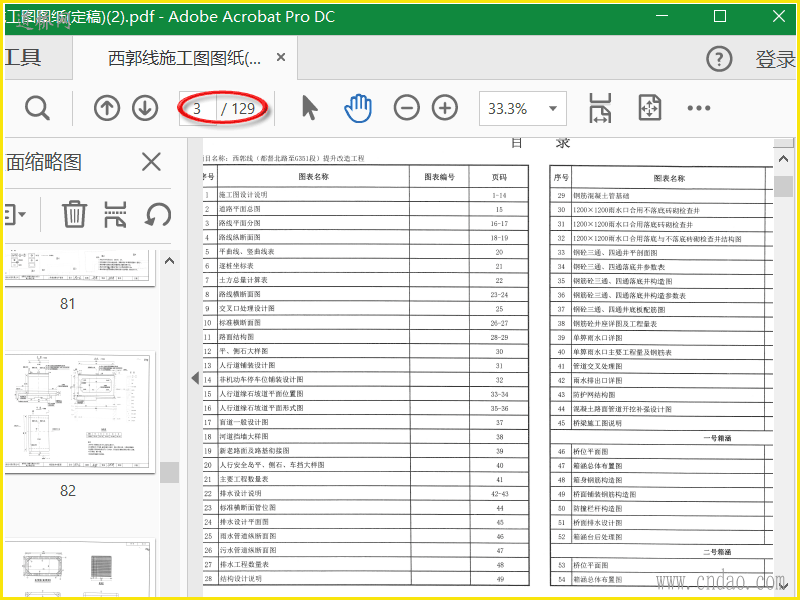Go to the previous page with up arrow

107,108
